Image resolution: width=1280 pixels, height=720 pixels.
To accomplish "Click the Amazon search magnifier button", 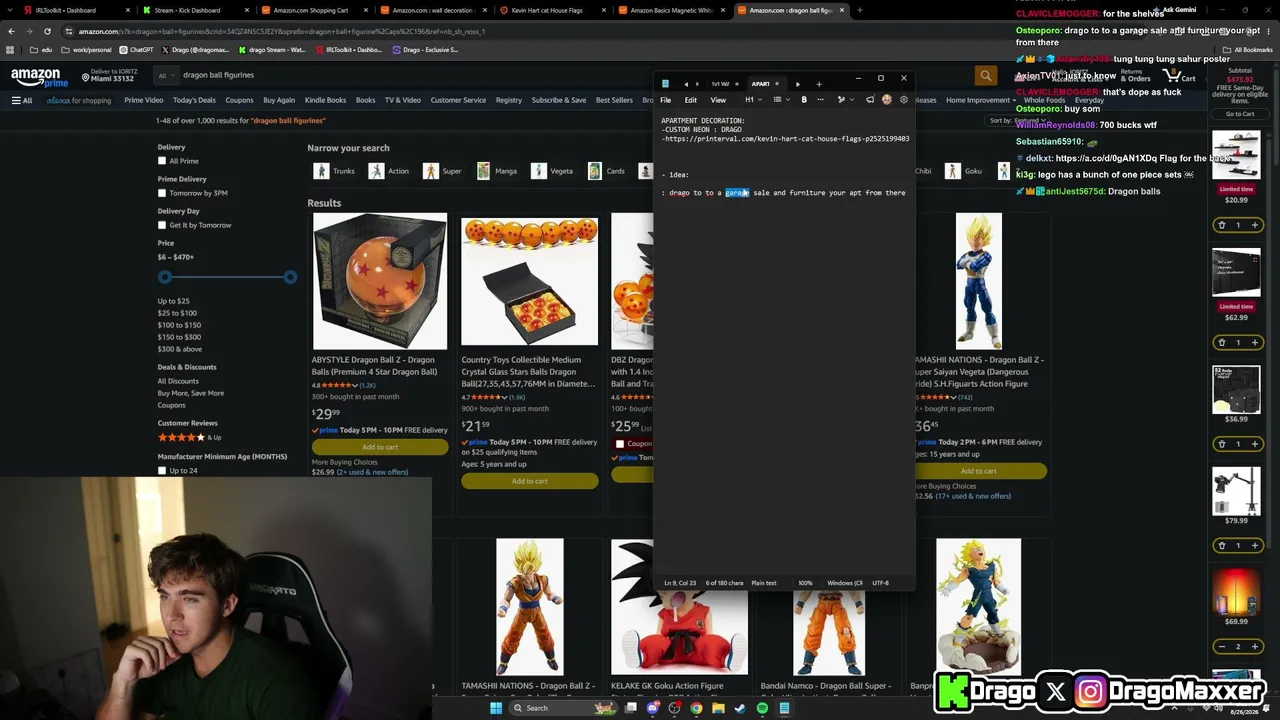I will (986, 75).
